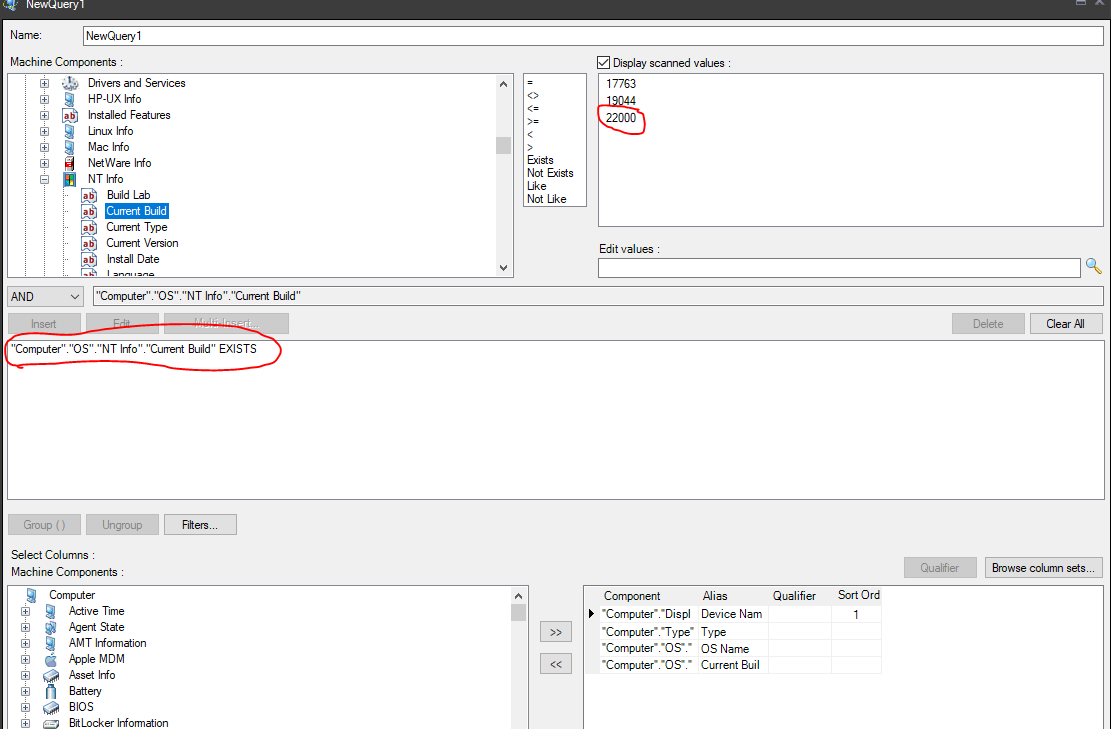This screenshot has width=1111, height=729.
Task: Select Build Lab in the tree
Action: point(127,195)
